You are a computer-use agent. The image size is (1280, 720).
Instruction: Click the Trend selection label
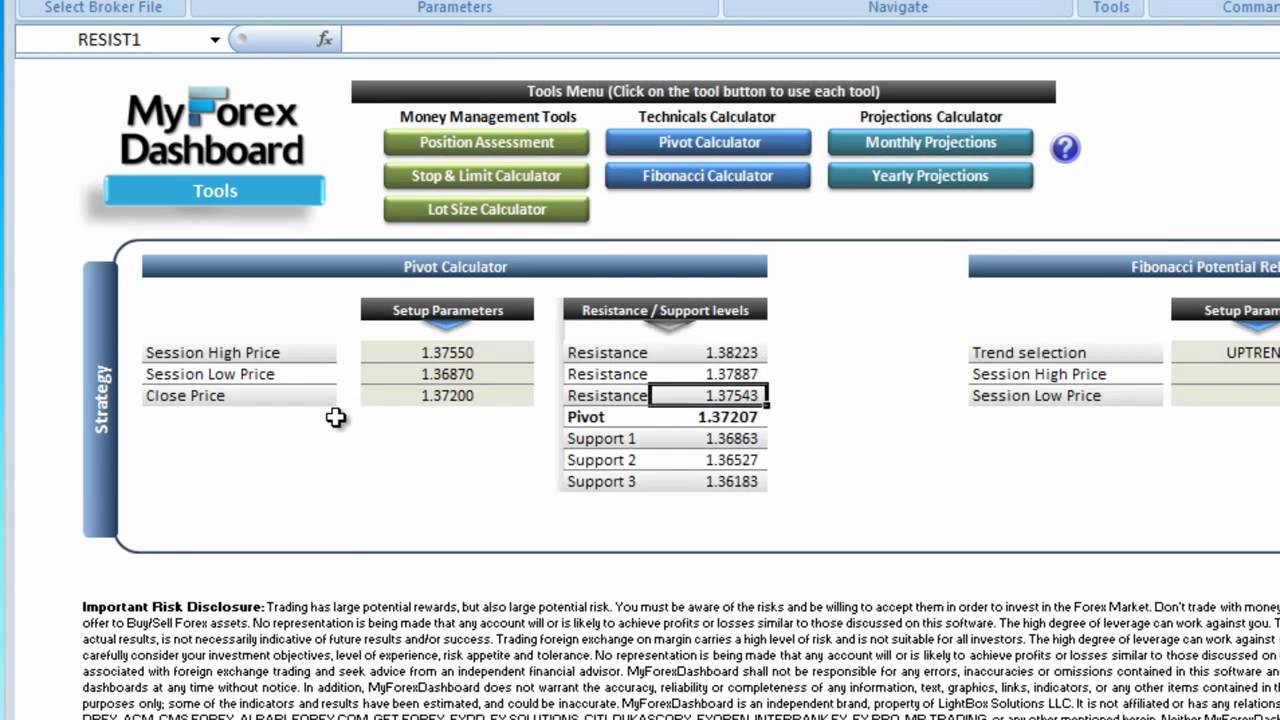click(x=1029, y=353)
